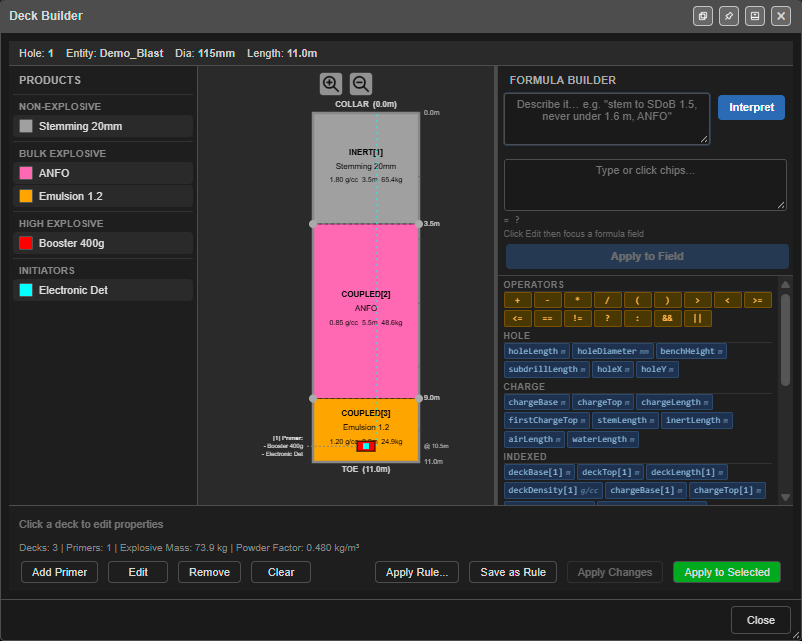The image size is (802, 641).
Task: Click the Save as Rule button
Action: [x=513, y=572]
